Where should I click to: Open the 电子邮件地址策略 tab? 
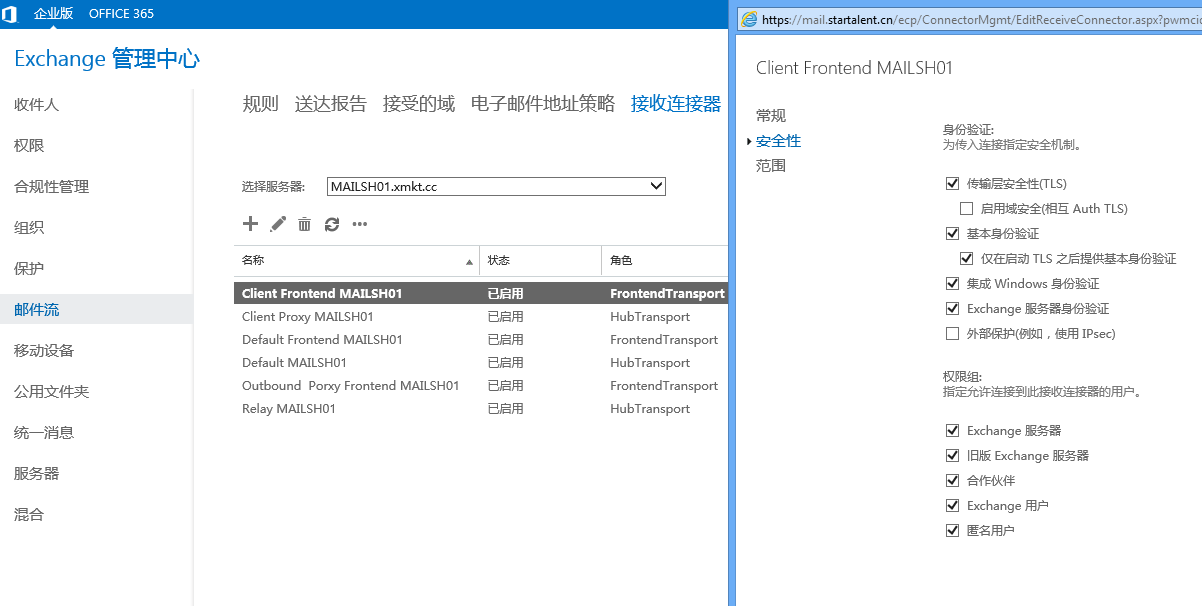[543, 104]
